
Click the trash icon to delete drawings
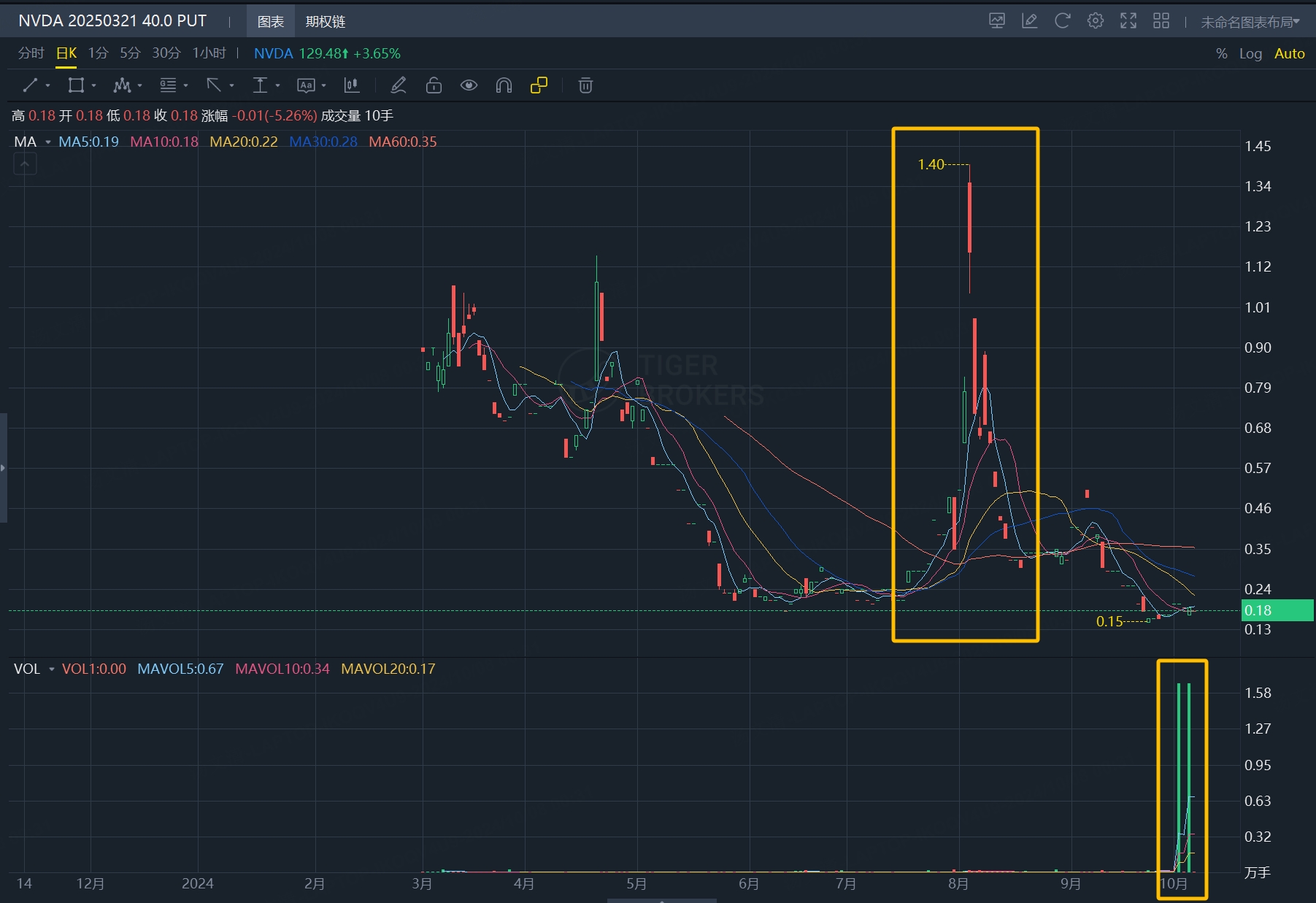585,85
